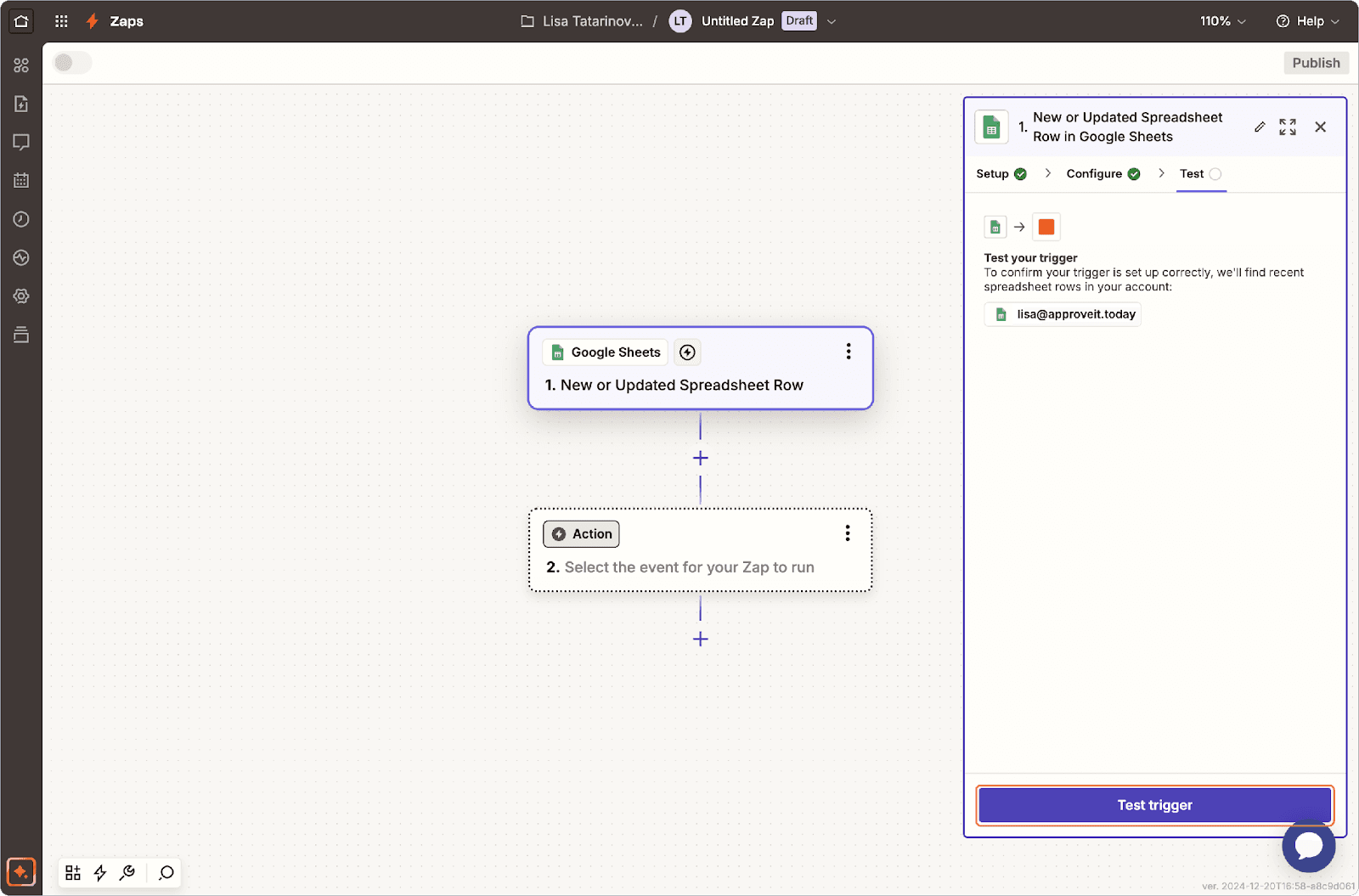The height and width of the screenshot is (896, 1359).
Task: Open the Help dropdown menu
Action: 1308,21
